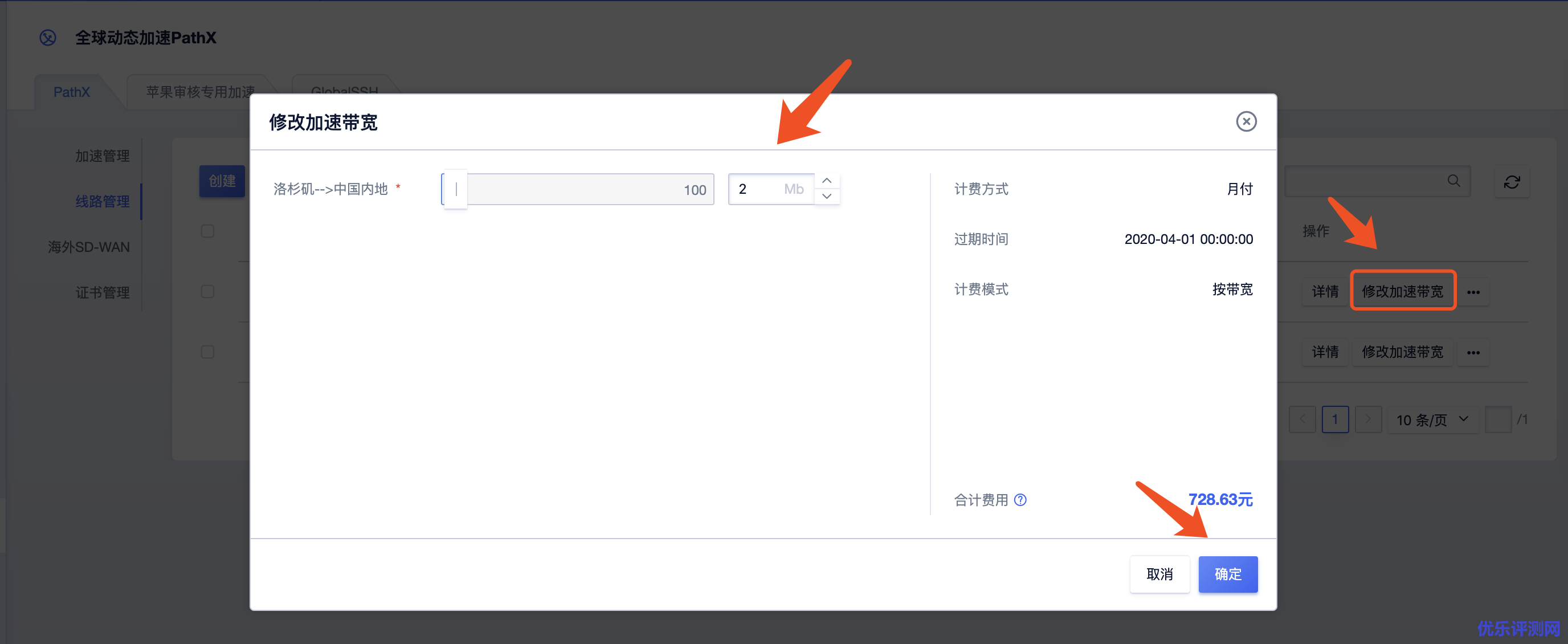Screen dimensions: 1568x644
Task: Click the PathX logo icon in header
Action: point(48,38)
